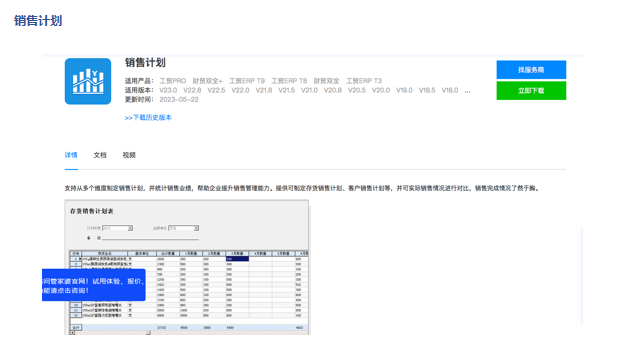Select the 工贸ERP T3 product tag
The height and width of the screenshot is (360, 640).
pos(364,81)
